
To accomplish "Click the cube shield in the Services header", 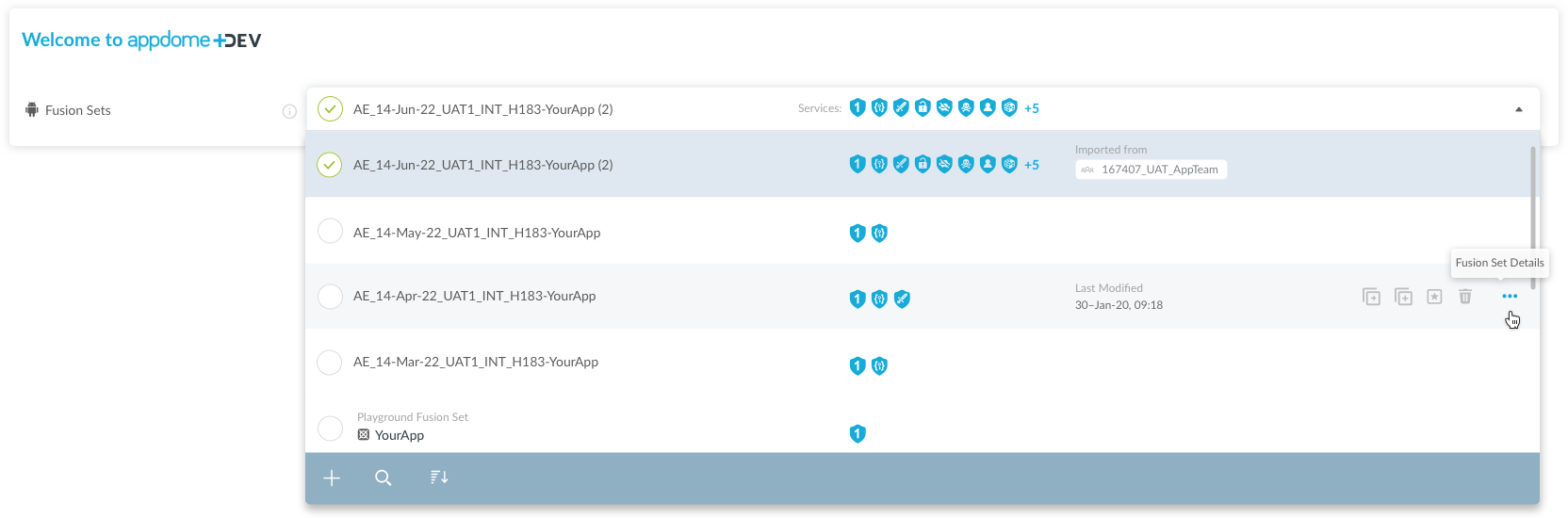I will (x=1009, y=107).
